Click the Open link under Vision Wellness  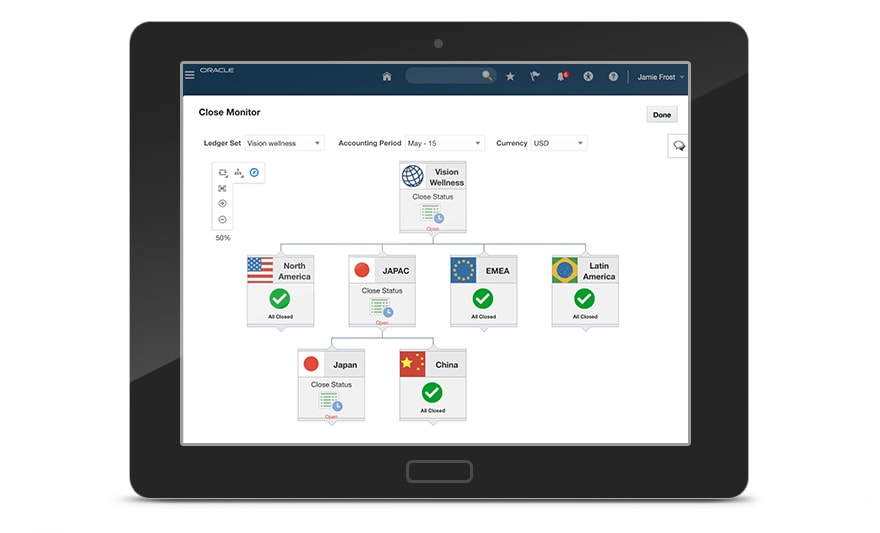433,229
